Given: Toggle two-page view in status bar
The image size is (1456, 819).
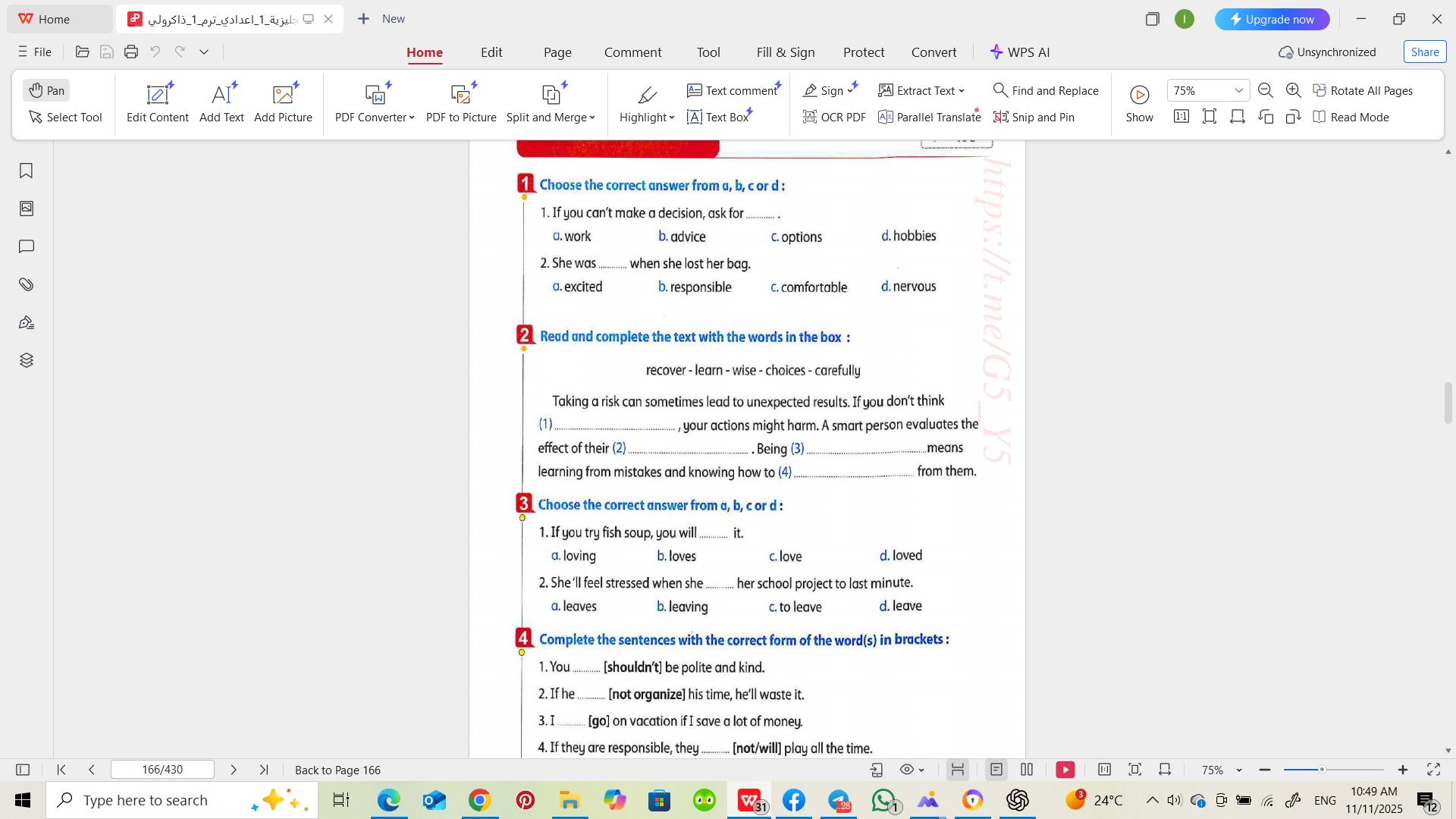Looking at the screenshot, I should 1027,770.
